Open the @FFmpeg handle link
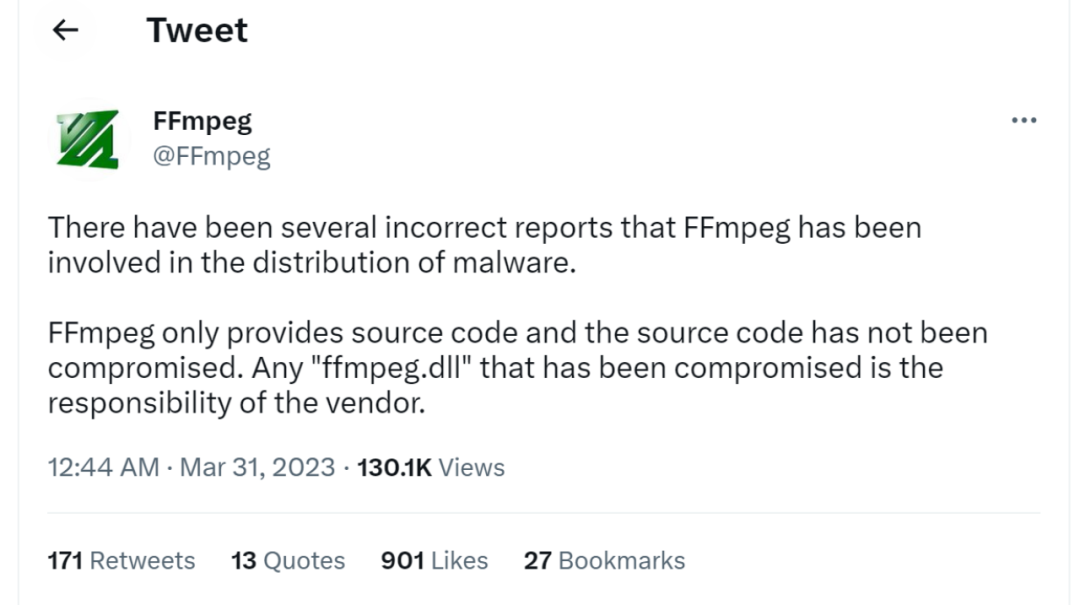The height and width of the screenshot is (605, 1080). [211, 156]
